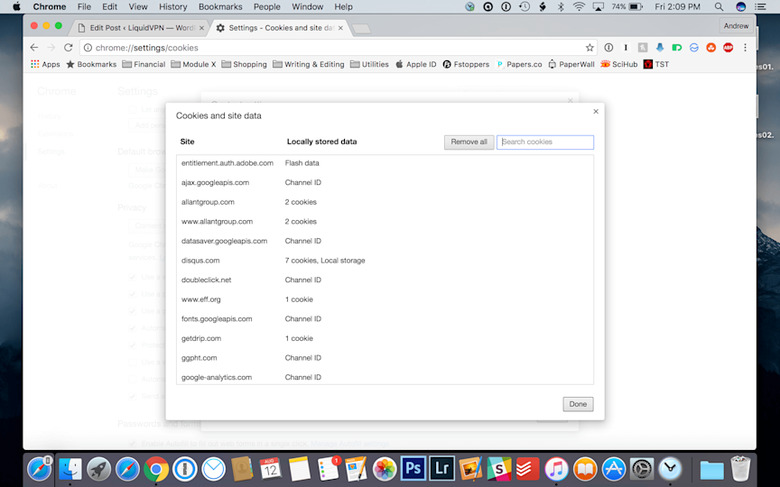
Task: Select the google-analytics.com row
Action: coord(385,377)
